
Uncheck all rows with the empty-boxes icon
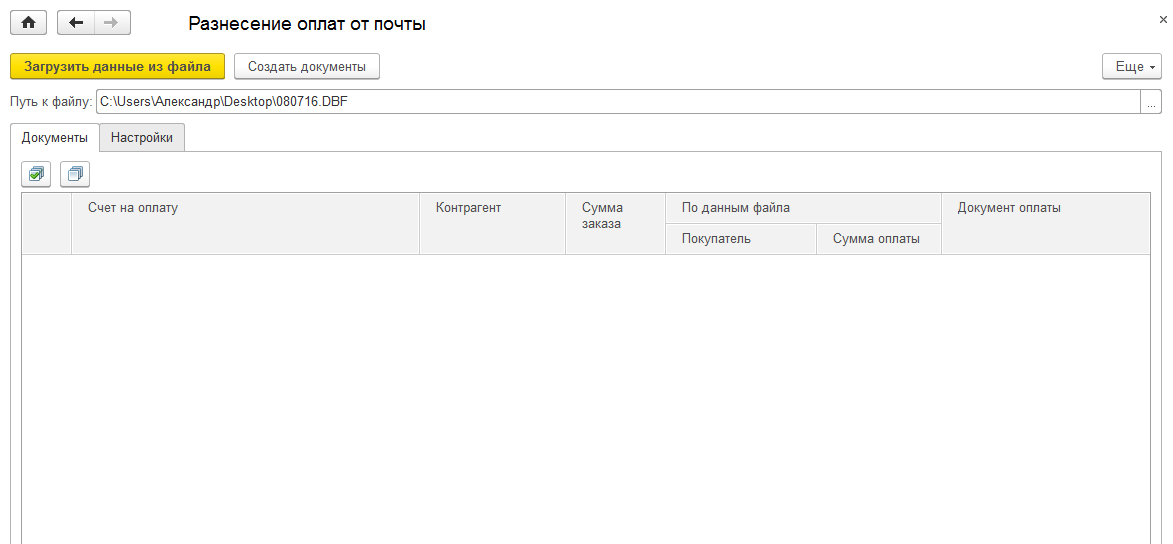(x=75, y=174)
